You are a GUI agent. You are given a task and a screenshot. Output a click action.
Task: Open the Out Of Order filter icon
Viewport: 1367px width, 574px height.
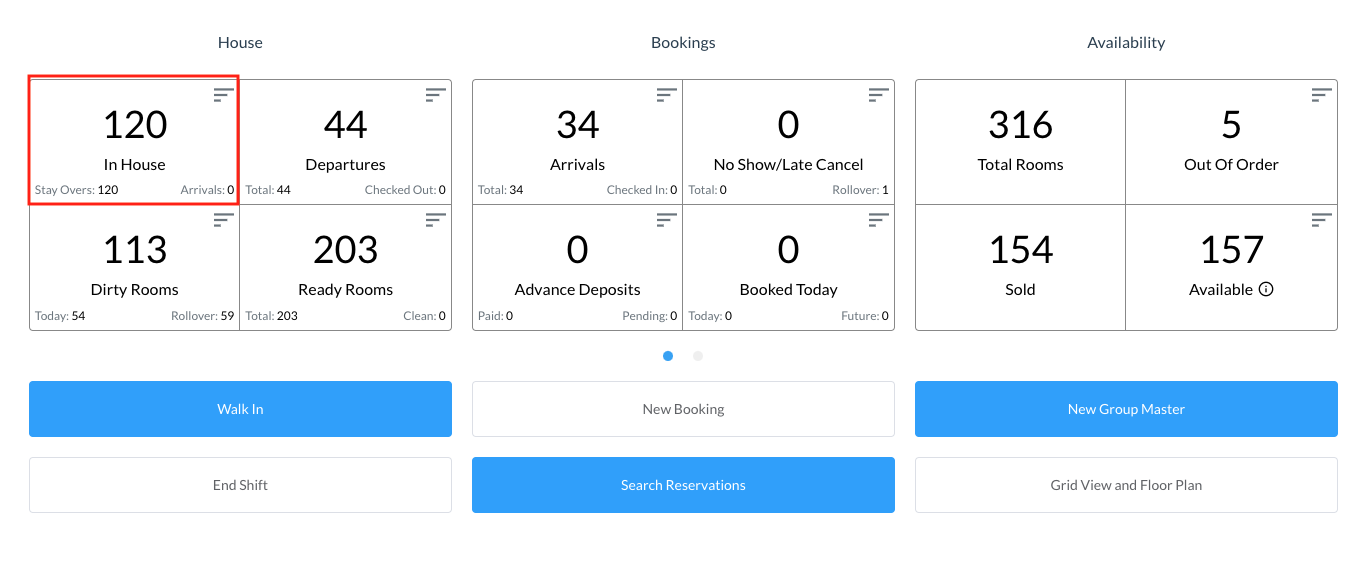(x=1321, y=94)
